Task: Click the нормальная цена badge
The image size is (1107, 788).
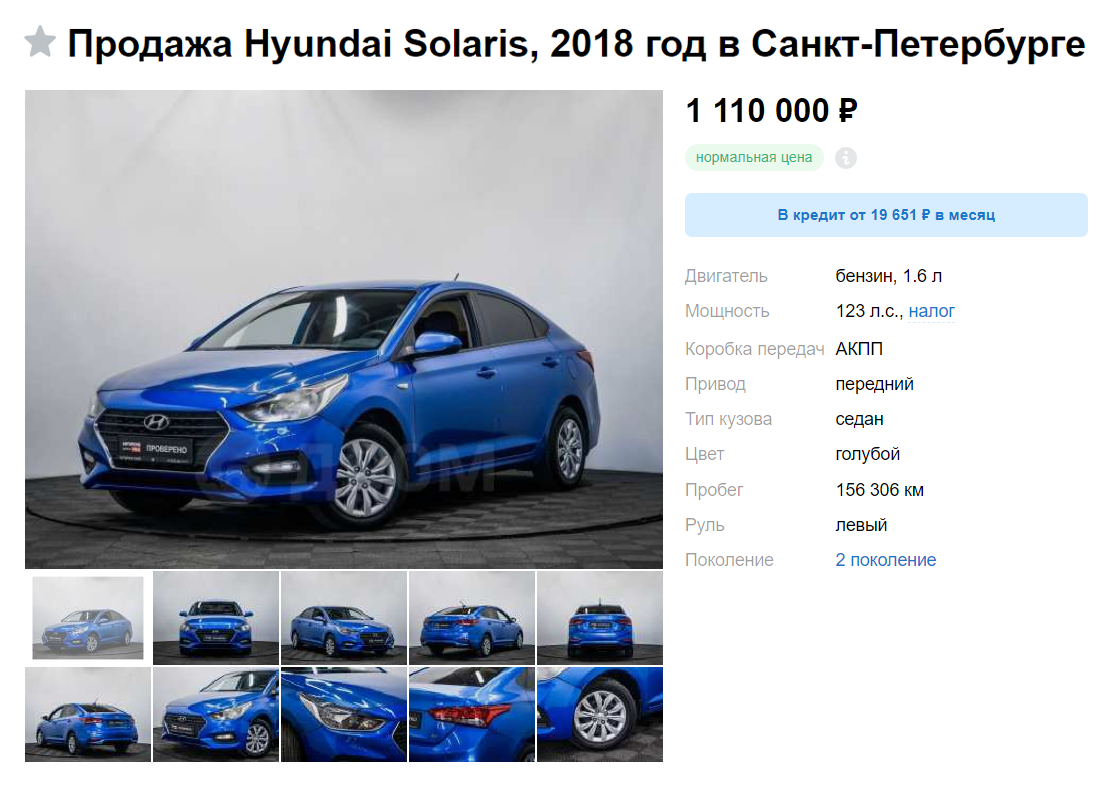Action: (753, 157)
